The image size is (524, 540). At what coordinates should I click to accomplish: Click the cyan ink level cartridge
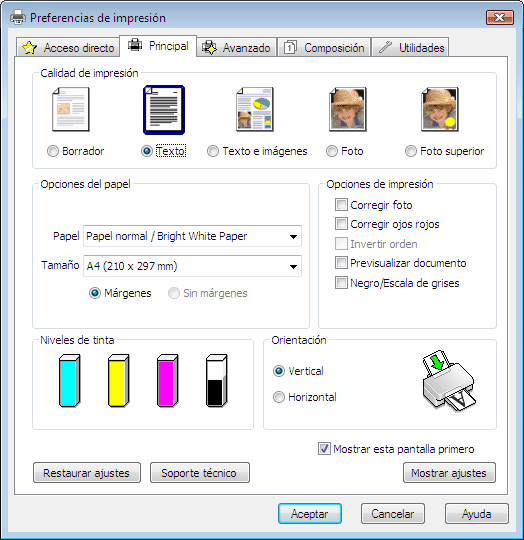70,381
